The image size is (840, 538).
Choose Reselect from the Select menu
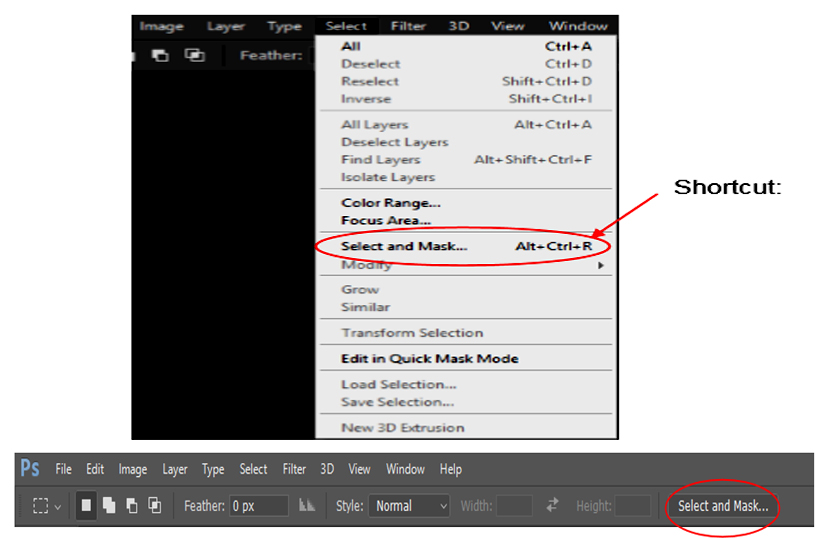click(466, 81)
